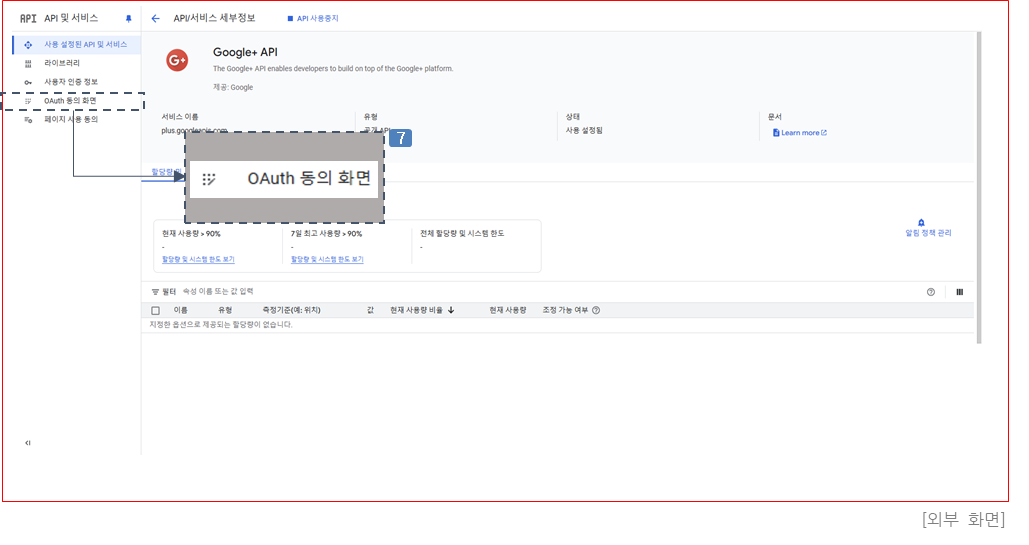Open 사용자 인증 정보 menu item

click(x=71, y=82)
